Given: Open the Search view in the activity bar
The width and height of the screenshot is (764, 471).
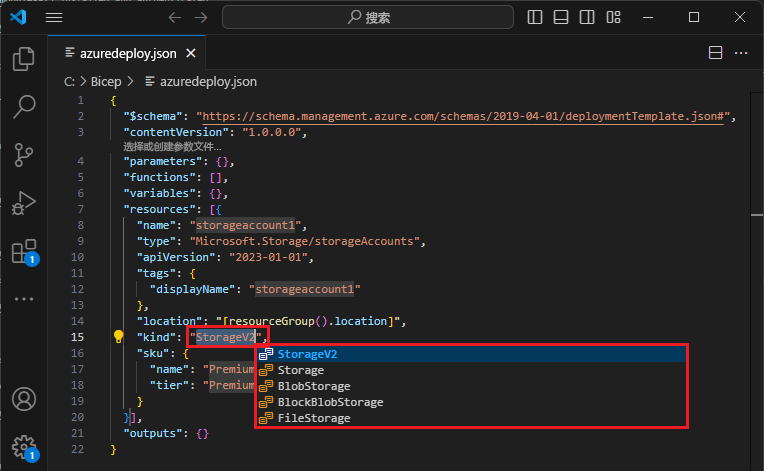Looking at the screenshot, I should point(23,106).
